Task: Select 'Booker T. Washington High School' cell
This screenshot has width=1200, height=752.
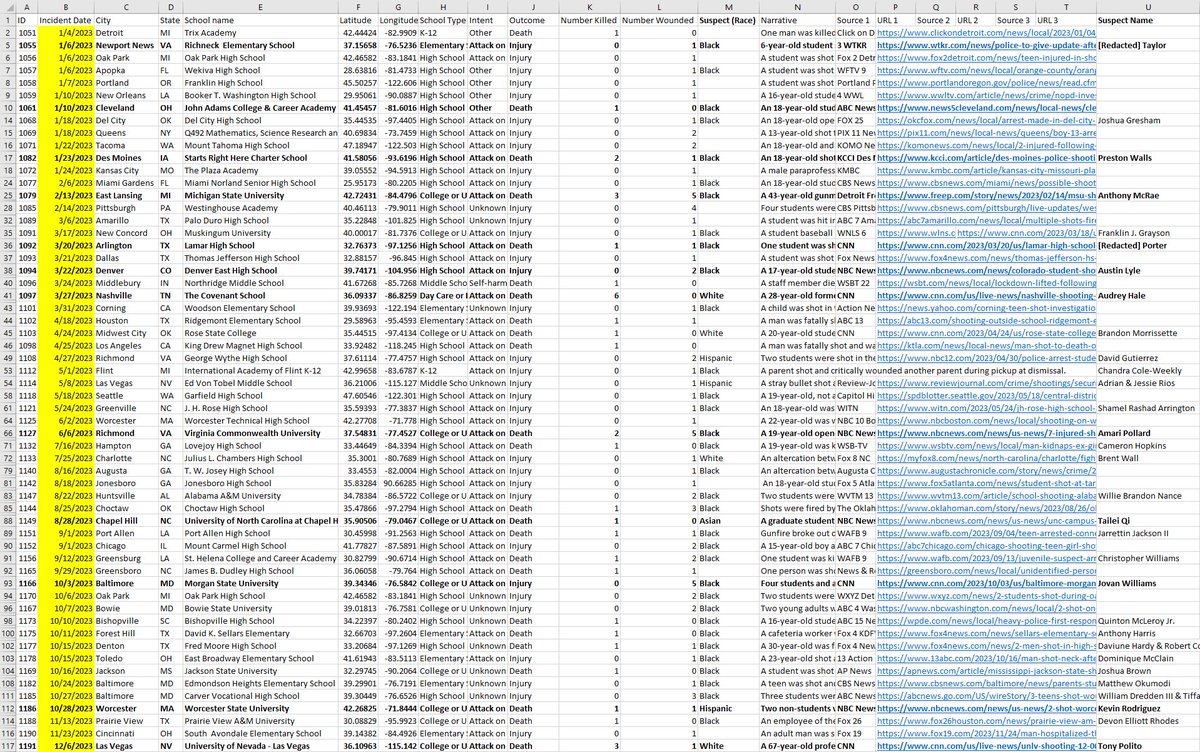Action: coord(260,95)
